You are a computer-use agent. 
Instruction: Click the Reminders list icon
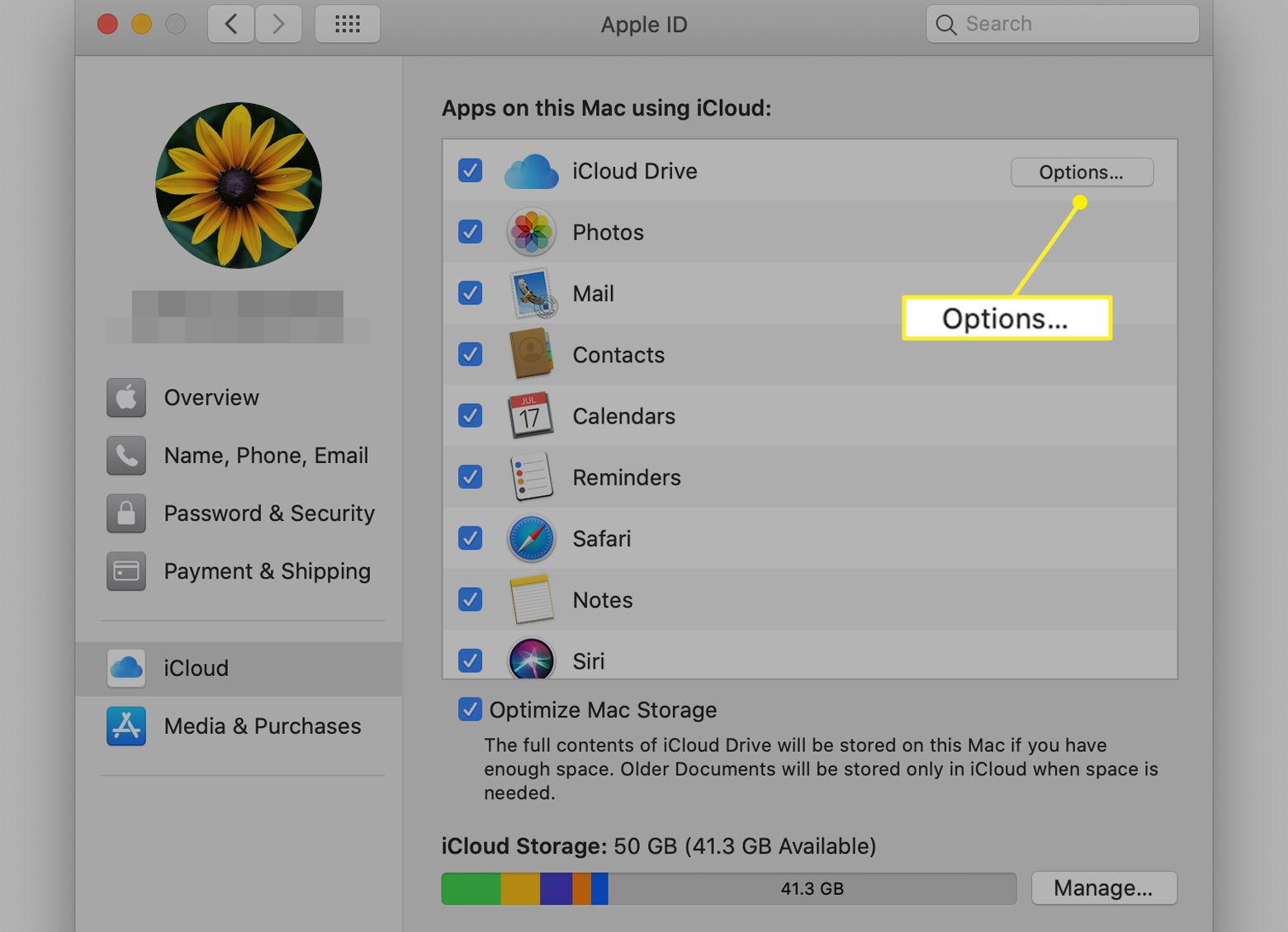531,476
